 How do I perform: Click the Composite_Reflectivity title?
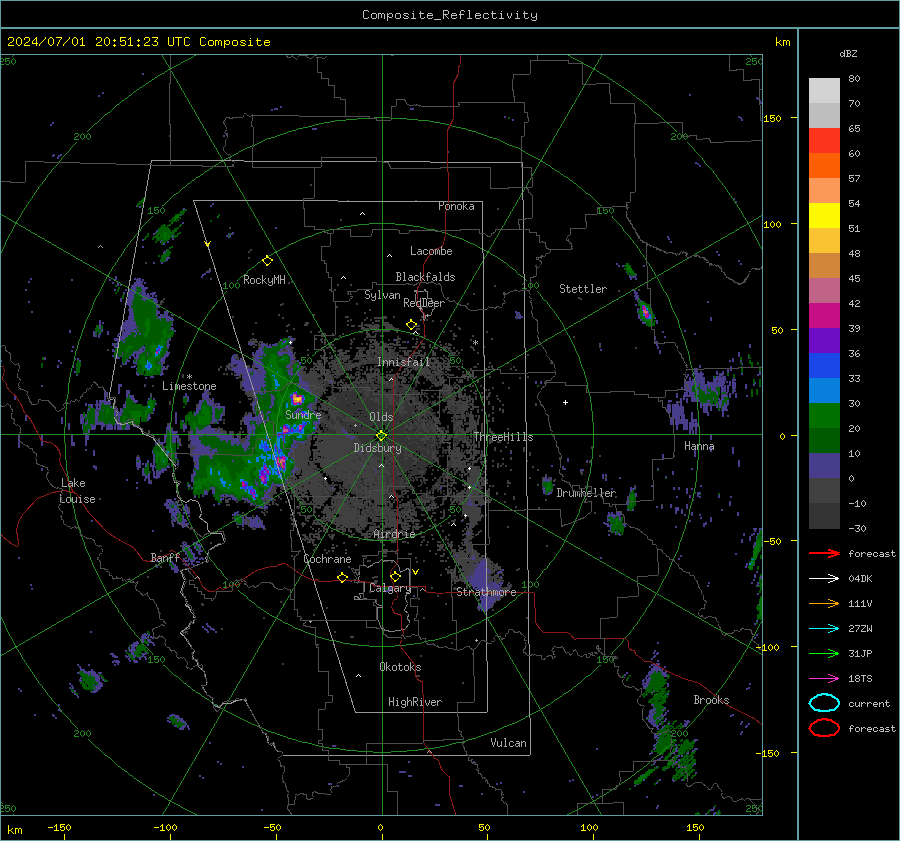point(450,15)
